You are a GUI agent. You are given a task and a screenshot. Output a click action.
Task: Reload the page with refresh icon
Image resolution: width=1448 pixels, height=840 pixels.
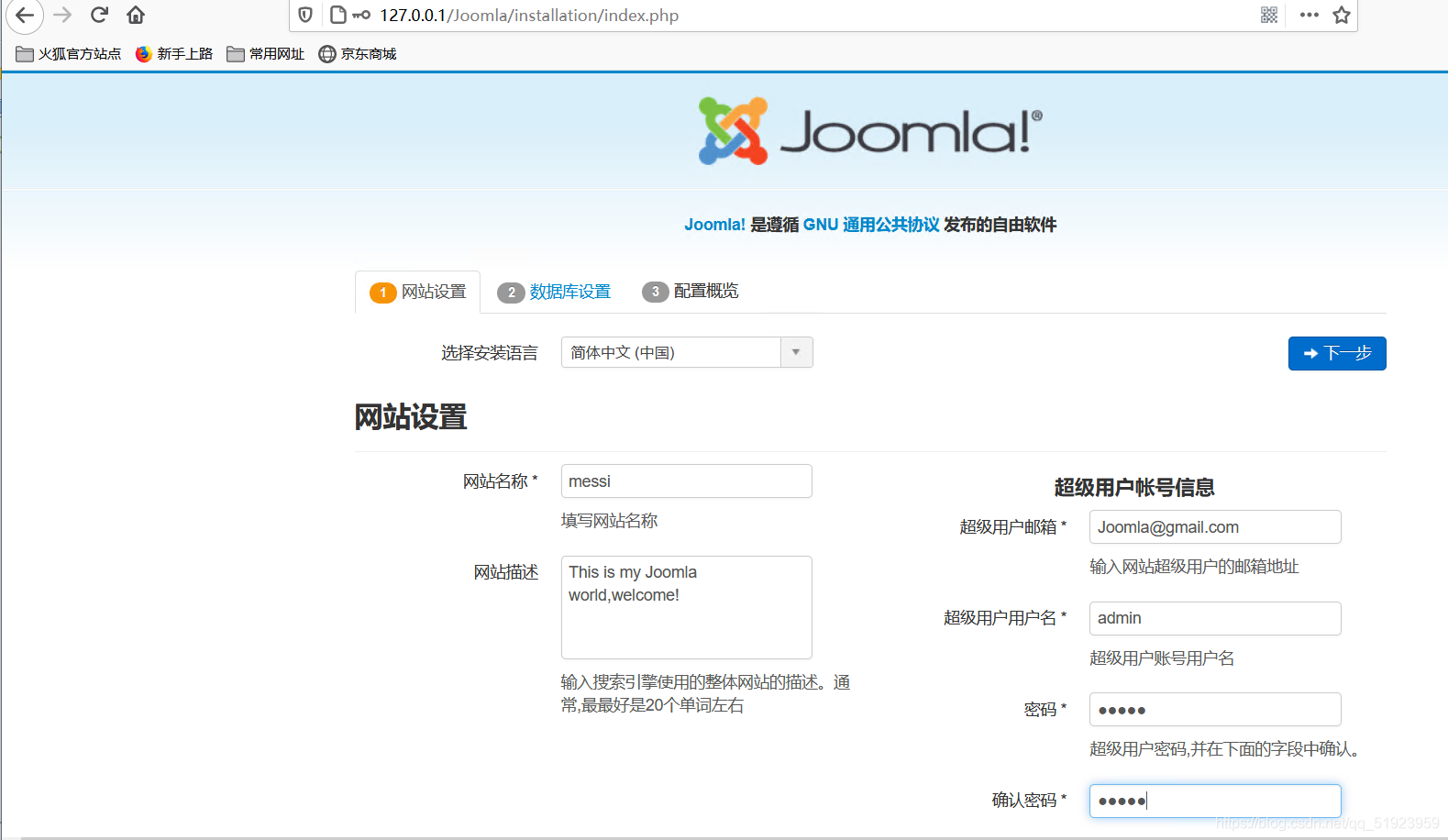point(99,15)
